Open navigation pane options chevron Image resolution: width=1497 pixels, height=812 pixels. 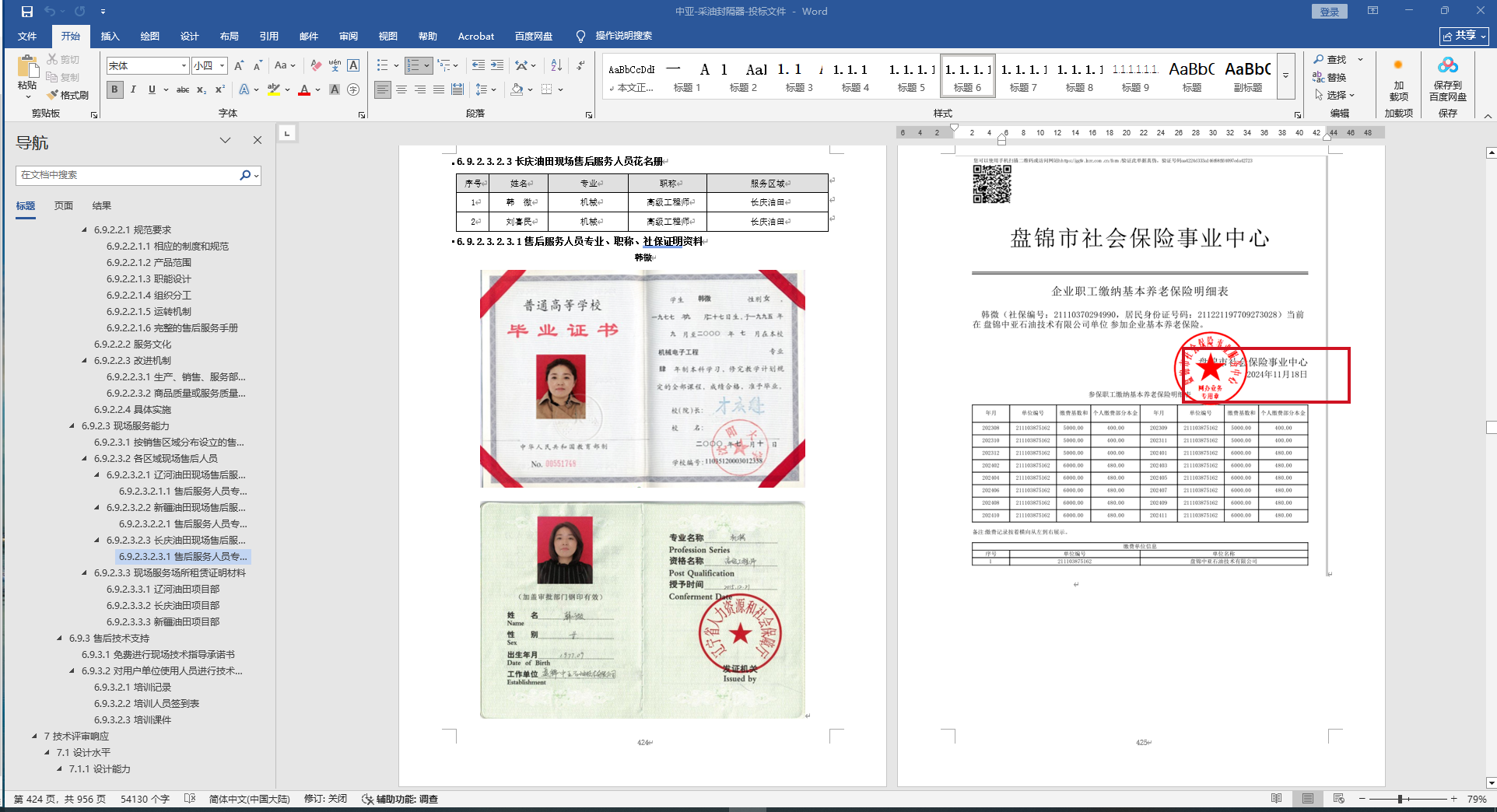tap(225, 140)
